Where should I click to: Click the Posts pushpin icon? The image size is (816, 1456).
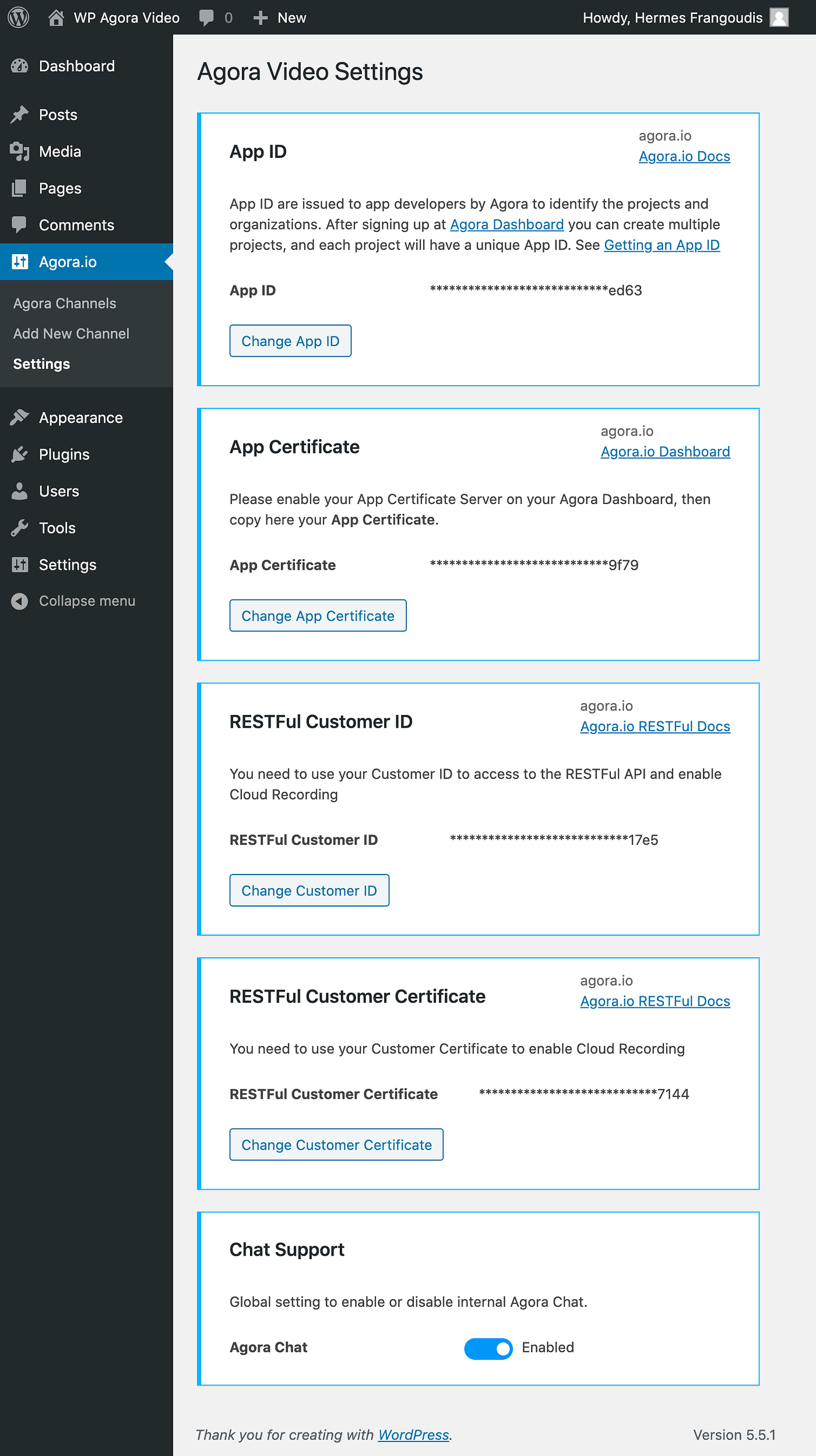coord(20,115)
